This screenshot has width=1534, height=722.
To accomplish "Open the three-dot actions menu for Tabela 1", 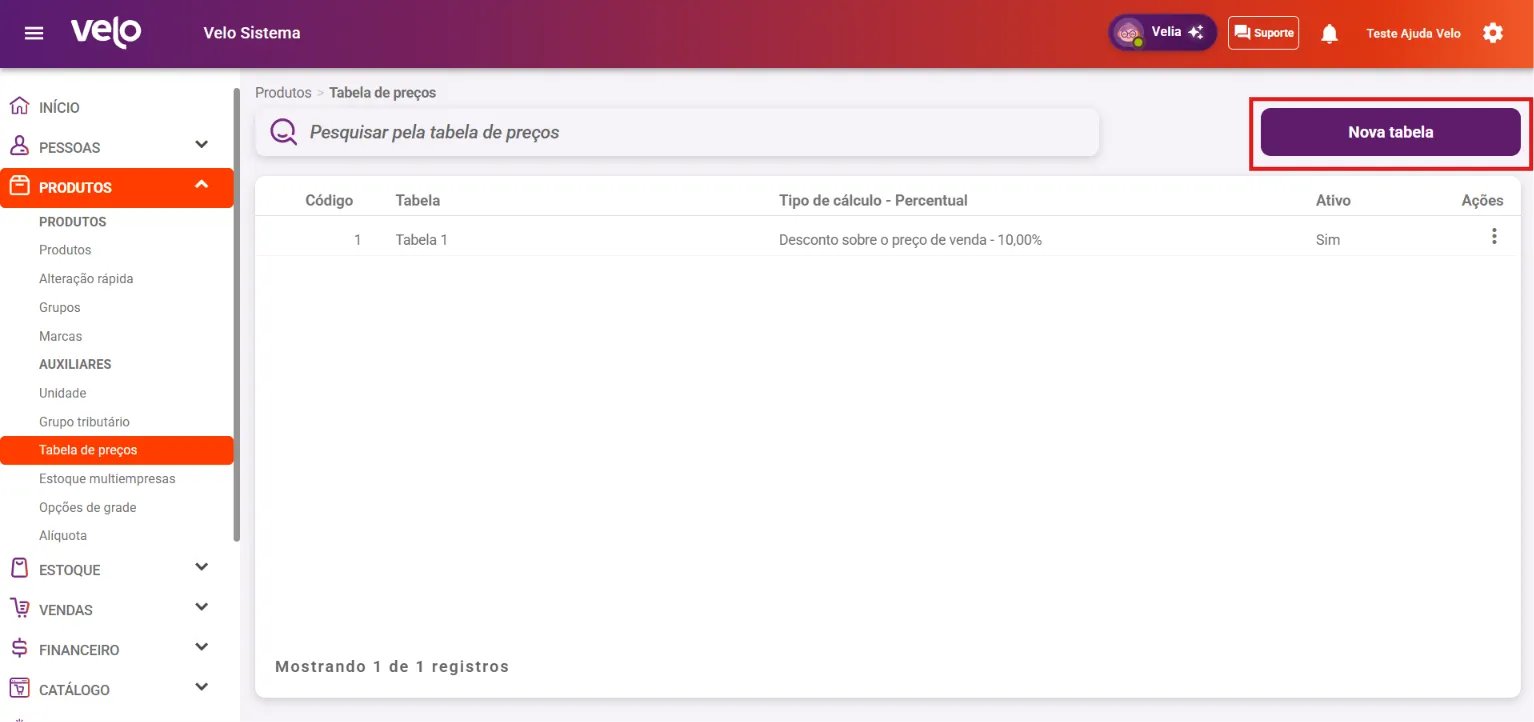I will [x=1494, y=237].
